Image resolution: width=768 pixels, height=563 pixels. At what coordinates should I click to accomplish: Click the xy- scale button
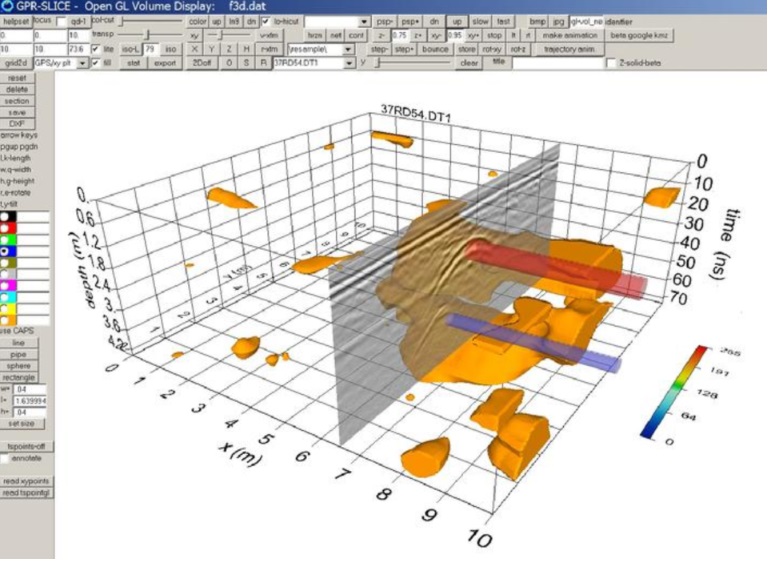click(x=435, y=35)
